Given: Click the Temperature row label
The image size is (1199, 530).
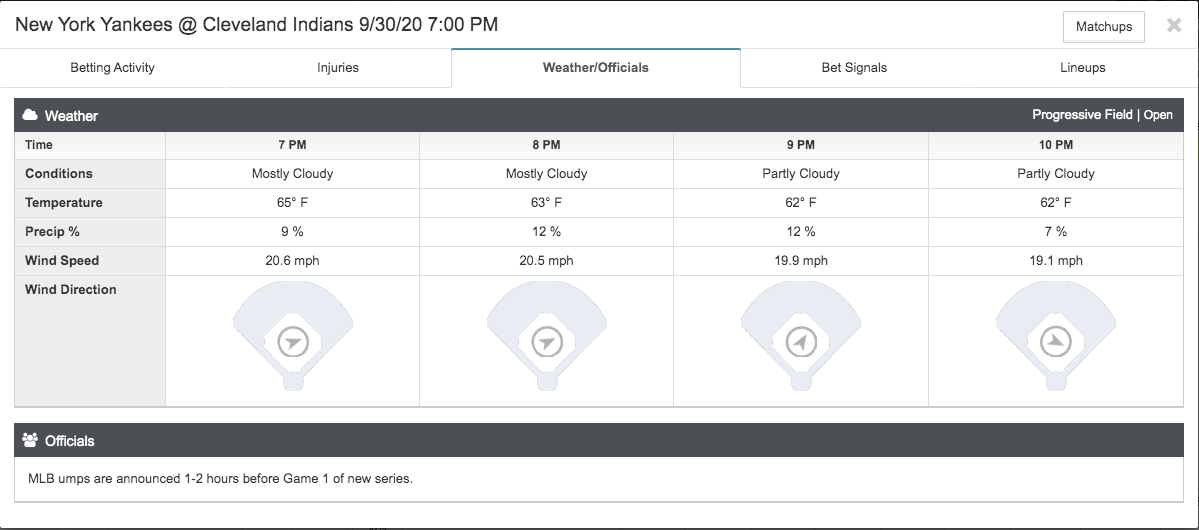Looking at the screenshot, I should coord(63,203).
